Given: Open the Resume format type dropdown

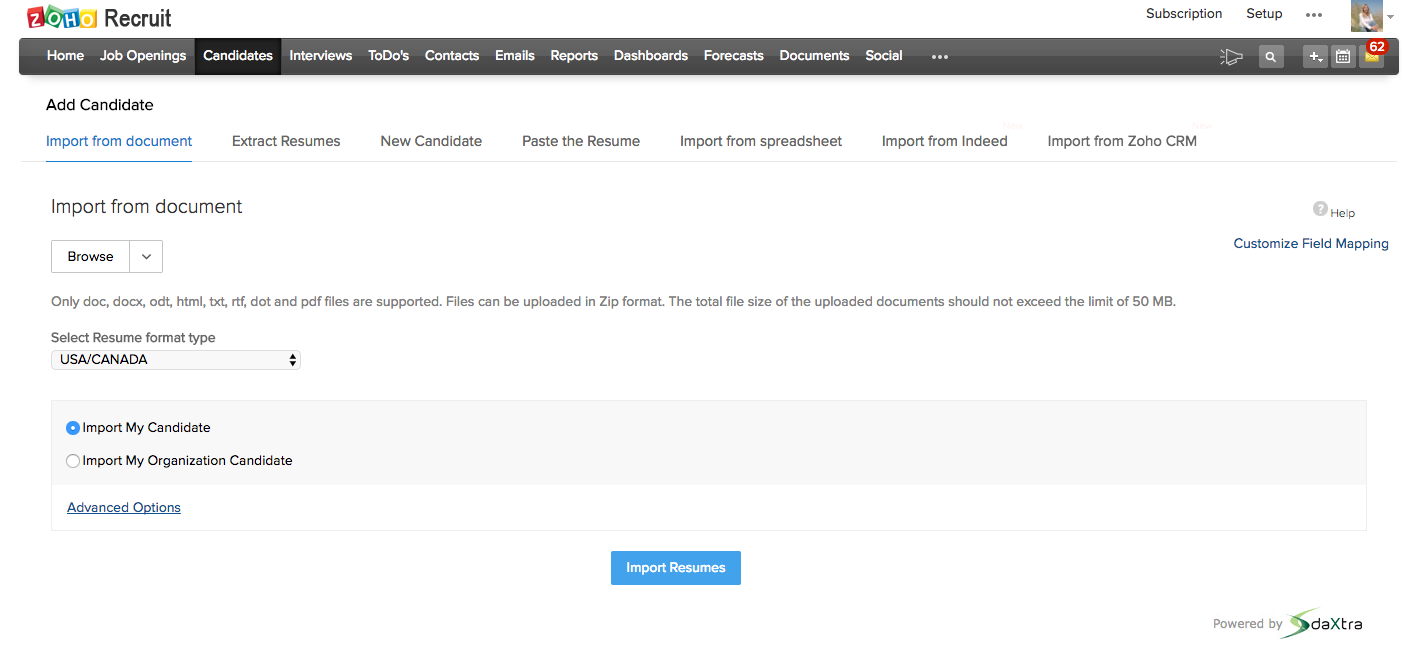Looking at the screenshot, I should pos(176,360).
